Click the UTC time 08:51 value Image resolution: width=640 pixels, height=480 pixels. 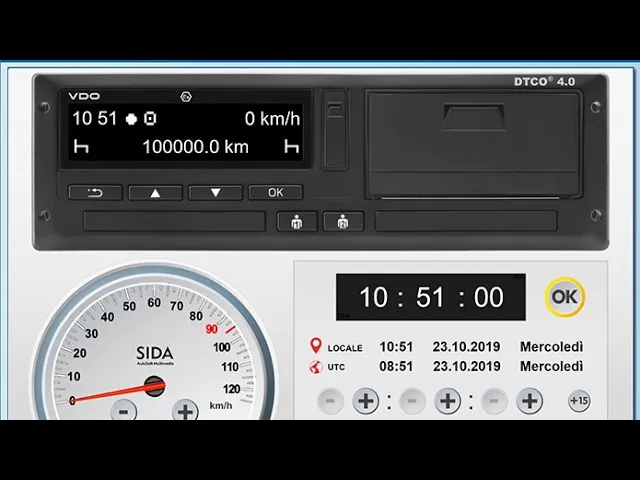coord(396,366)
